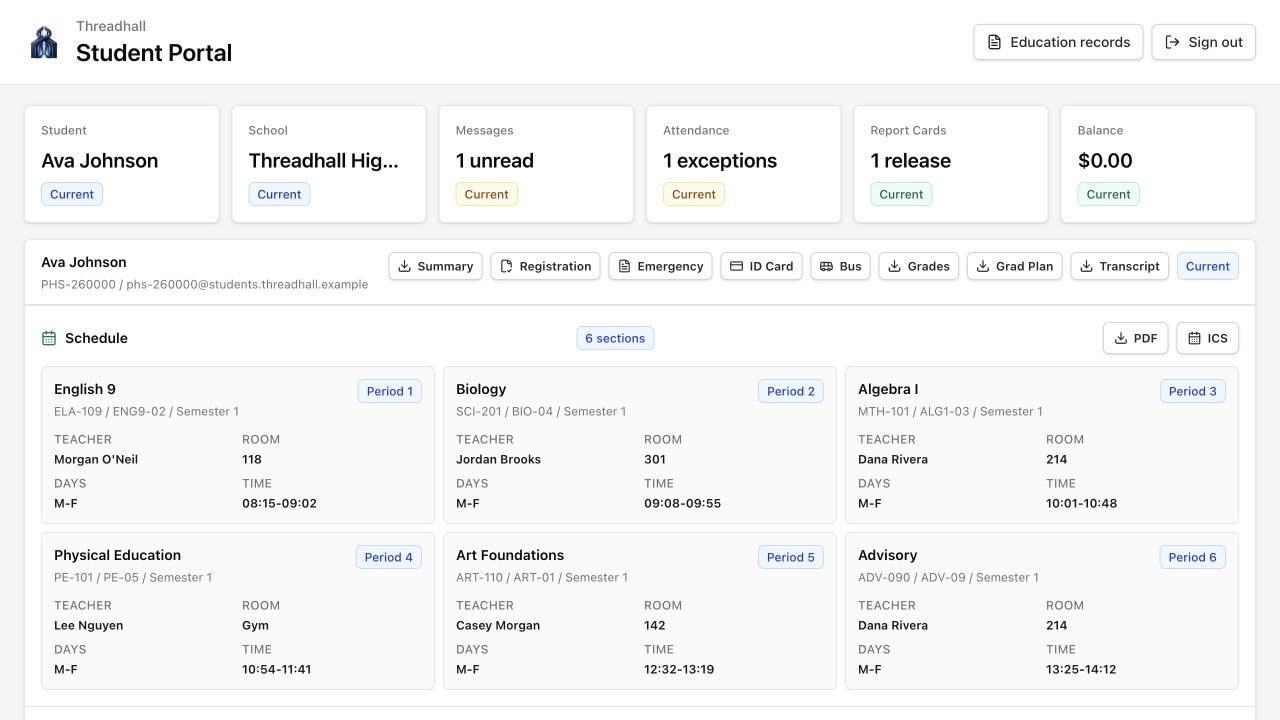The image size is (1280, 720).
Task: Open the Registration form
Action: (545, 266)
